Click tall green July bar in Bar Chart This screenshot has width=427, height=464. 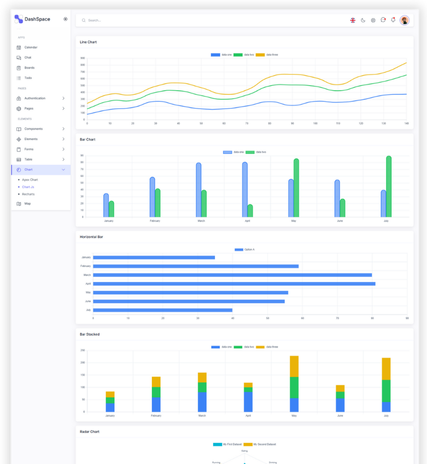point(389,186)
